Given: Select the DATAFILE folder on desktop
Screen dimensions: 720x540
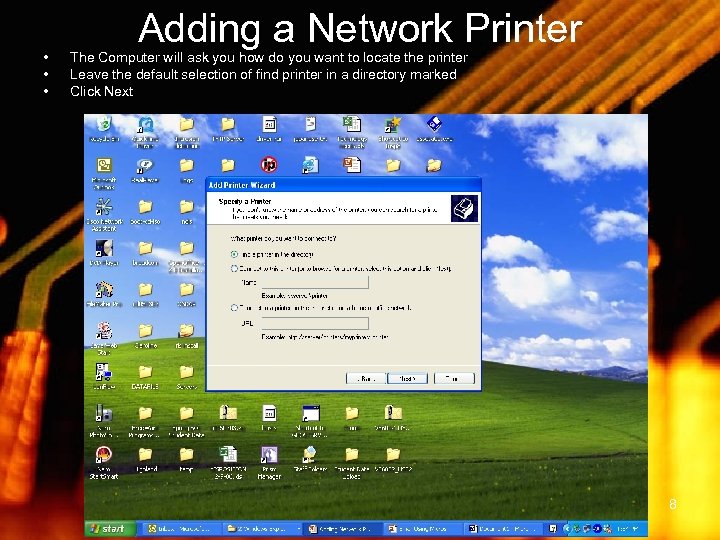Looking at the screenshot, I should tap(145, 372).
